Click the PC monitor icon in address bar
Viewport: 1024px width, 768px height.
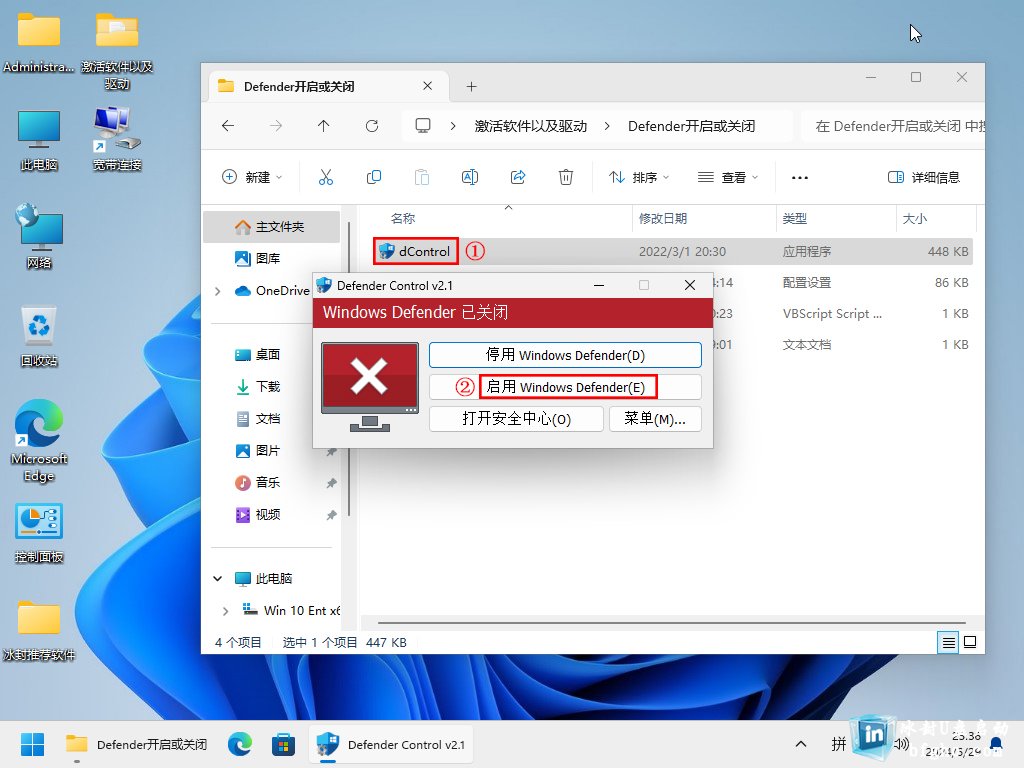point(423,125)
